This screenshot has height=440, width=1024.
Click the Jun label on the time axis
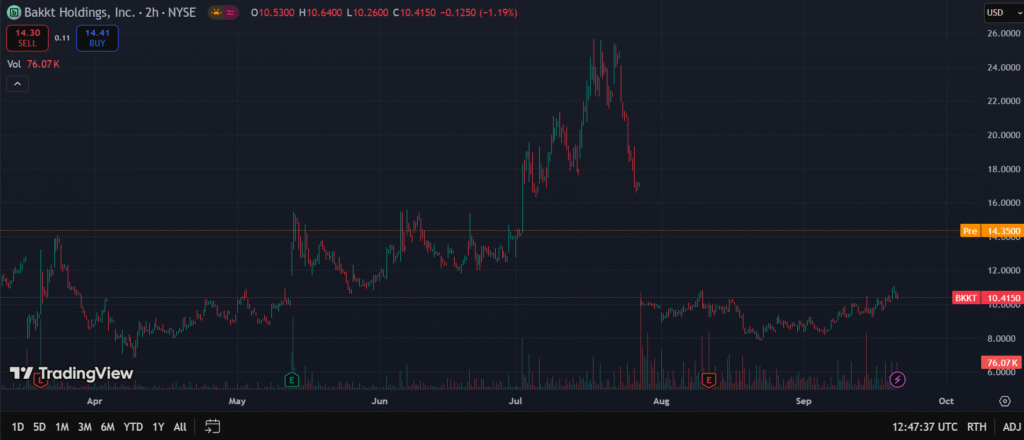[x=379, y=401]
